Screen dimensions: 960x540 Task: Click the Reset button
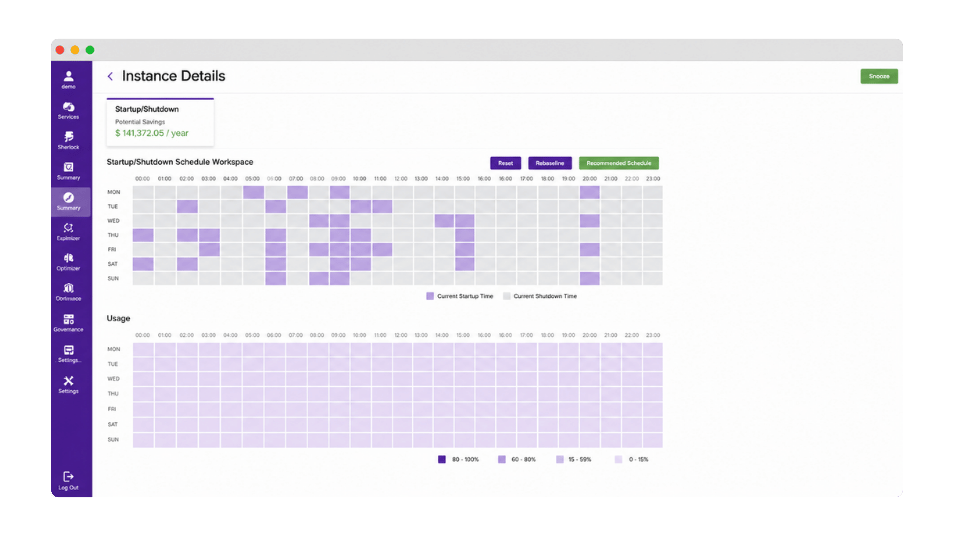click(x=506, y=163)
